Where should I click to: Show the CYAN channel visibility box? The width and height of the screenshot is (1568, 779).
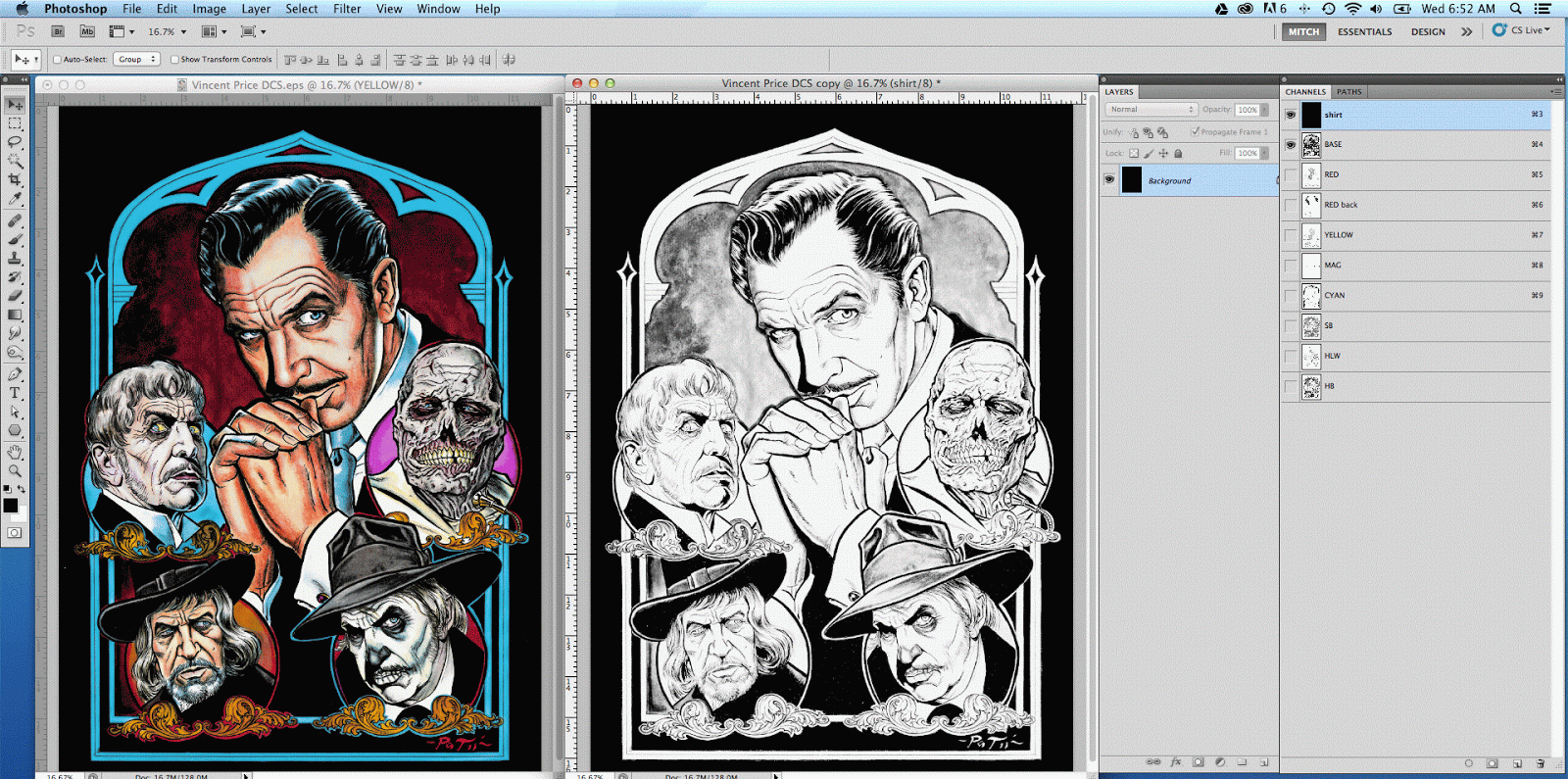tap(1291, 296)
